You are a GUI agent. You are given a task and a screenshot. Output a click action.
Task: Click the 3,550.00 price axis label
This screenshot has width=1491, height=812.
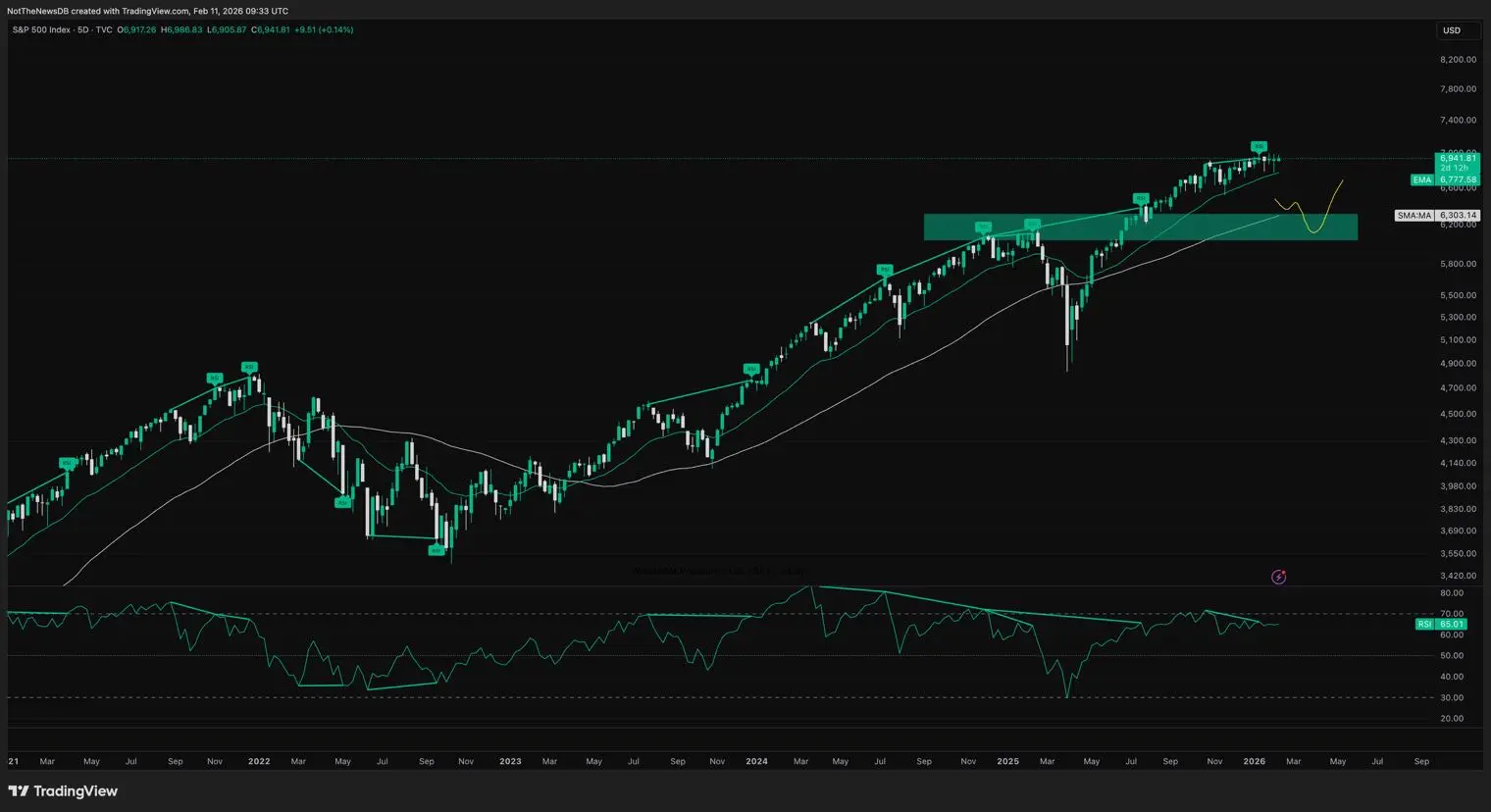[x=1458, y=554]
